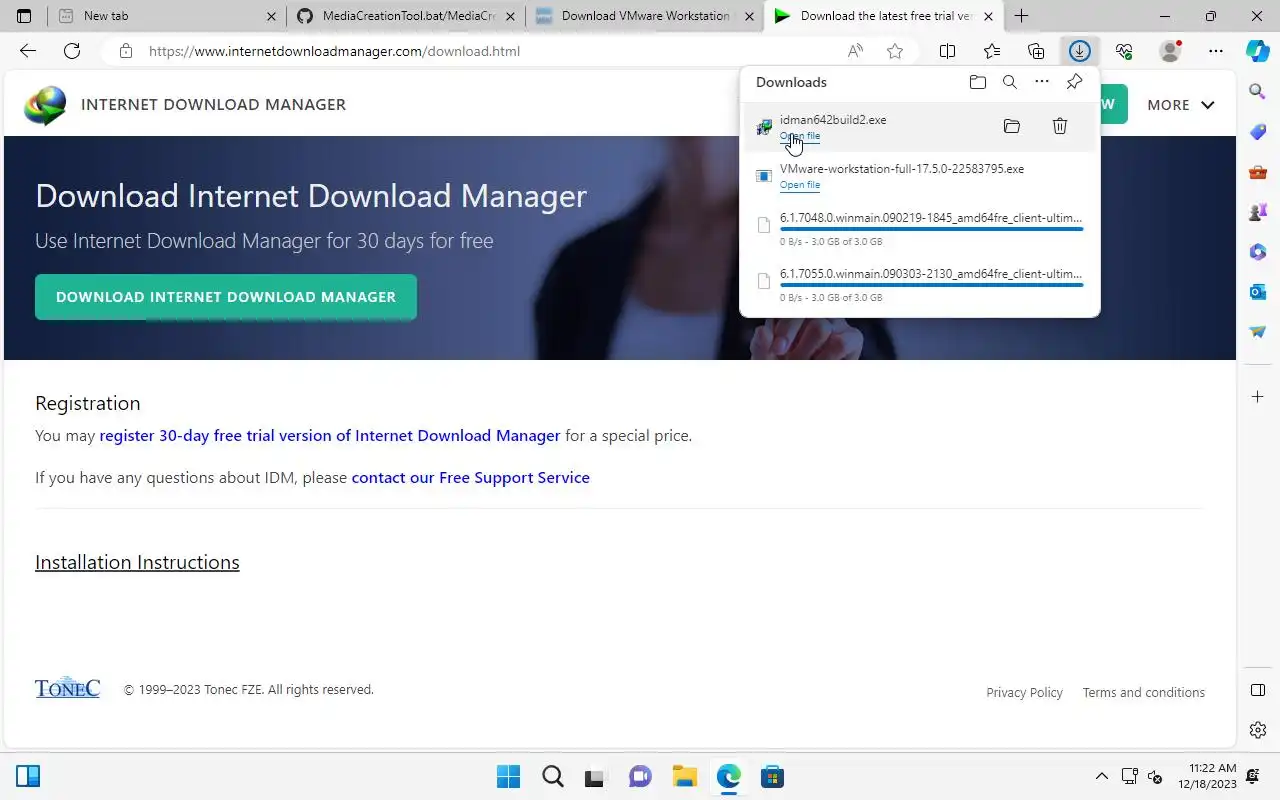
Task: Click the address bar URL field
Action: coord(490,51)
